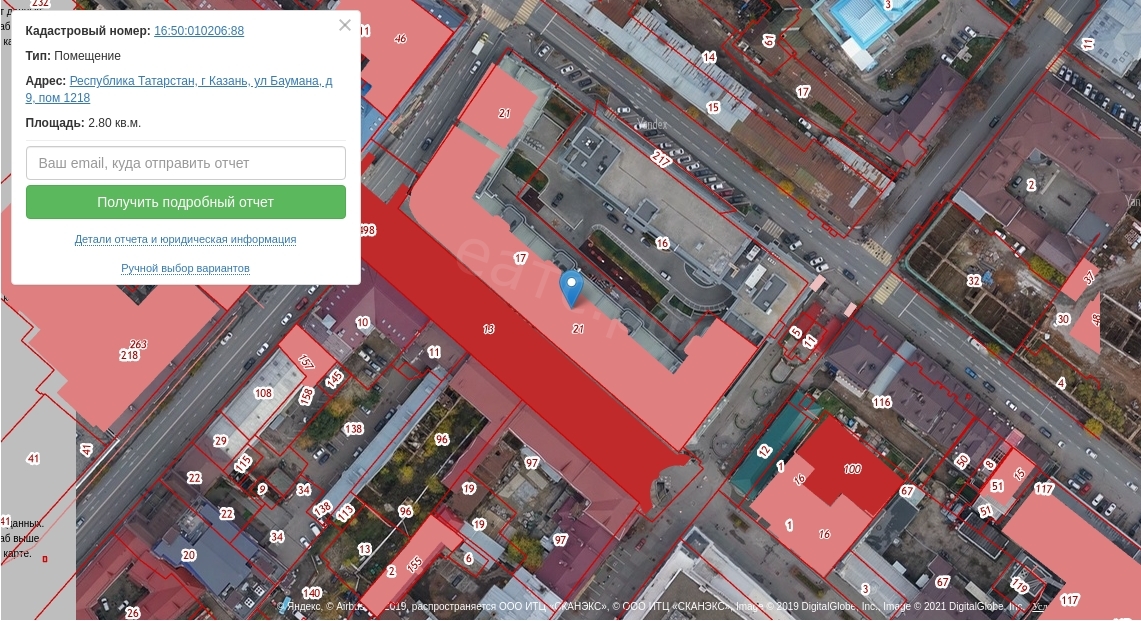Select the dark red parcel labeled 100
The height and width of the screenshot is (621, 1141).
tap(852, 469)
